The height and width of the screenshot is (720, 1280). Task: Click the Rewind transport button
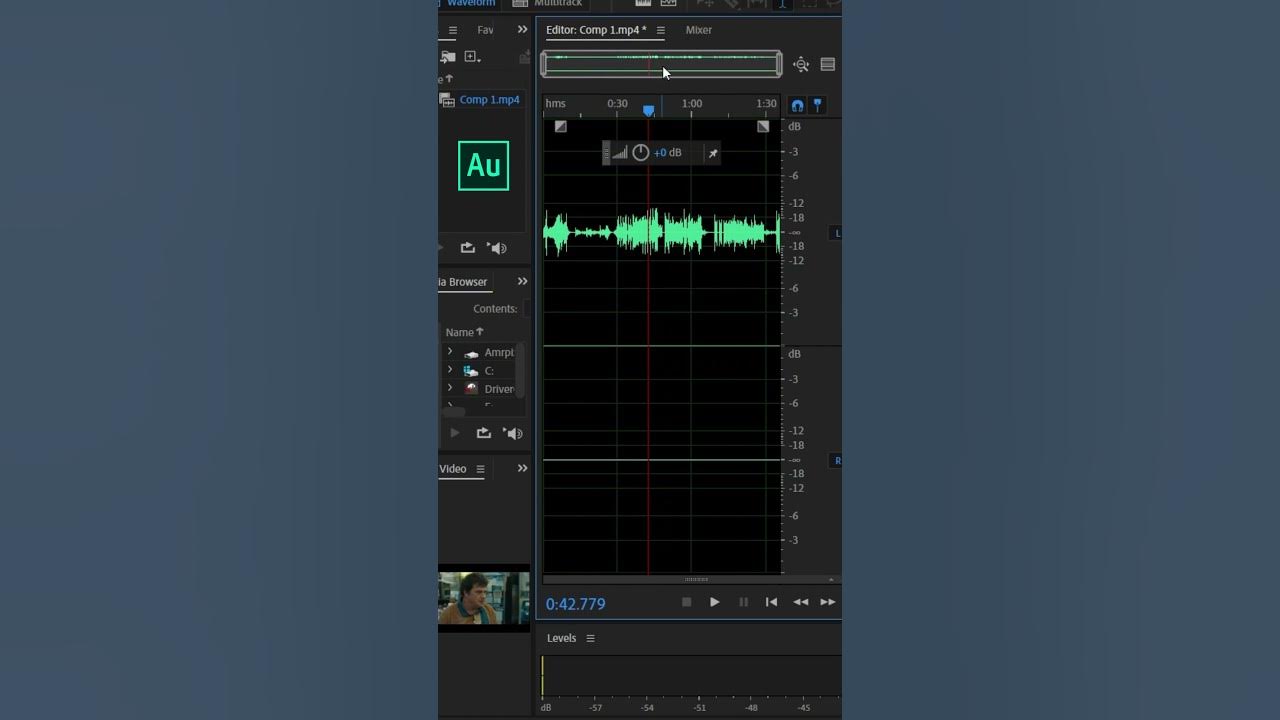(800, 602)
